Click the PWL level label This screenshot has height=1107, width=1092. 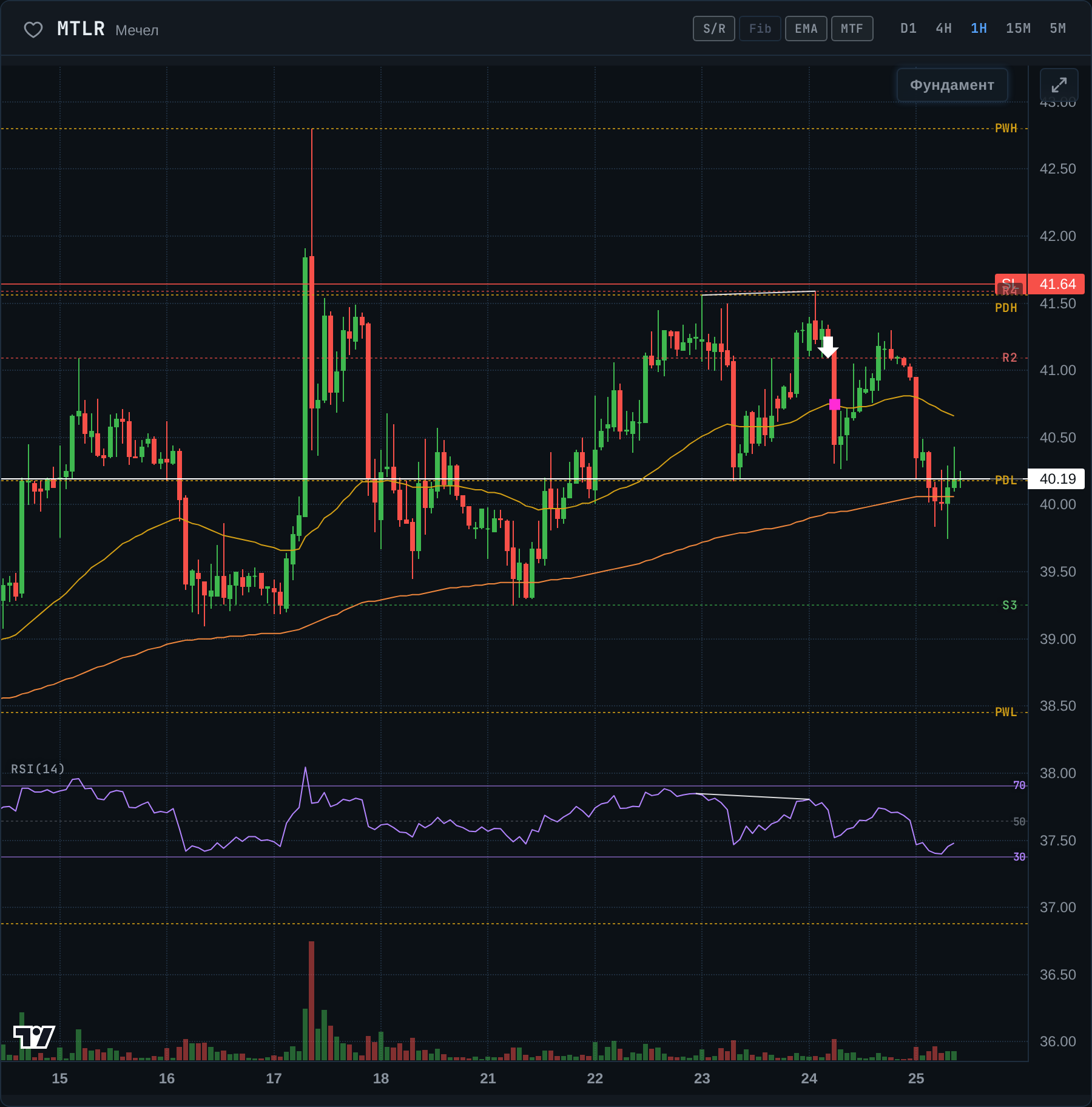coord(1006,712)
